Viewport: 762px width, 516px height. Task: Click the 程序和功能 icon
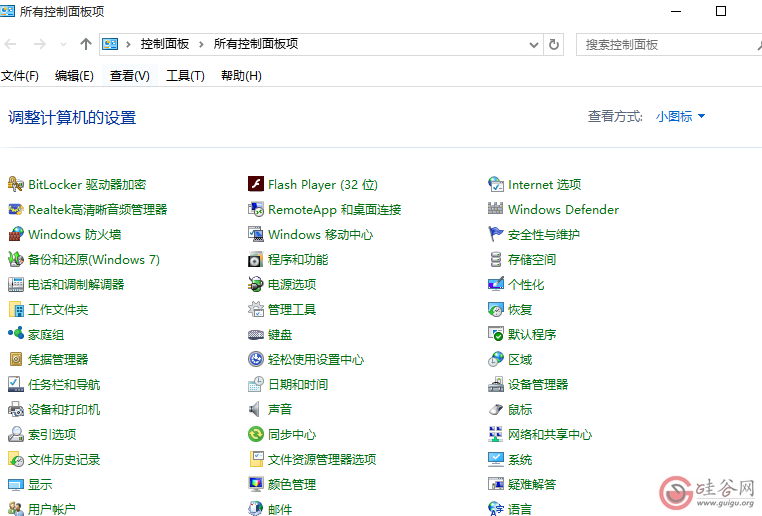[256, 259]
